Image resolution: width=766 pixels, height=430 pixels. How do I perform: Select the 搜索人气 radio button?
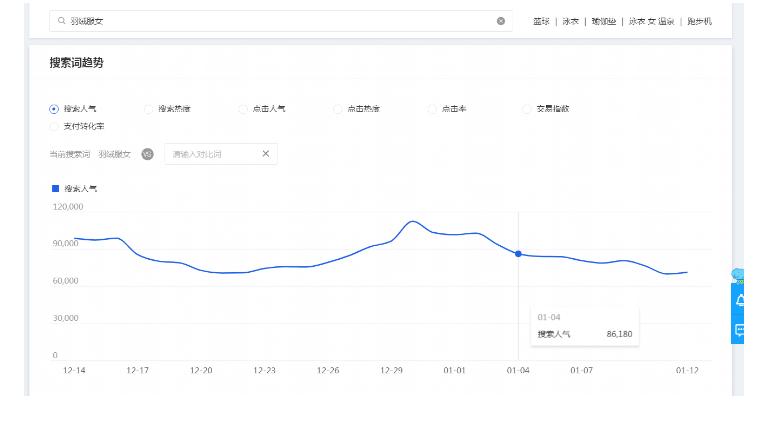click(54, 109)
